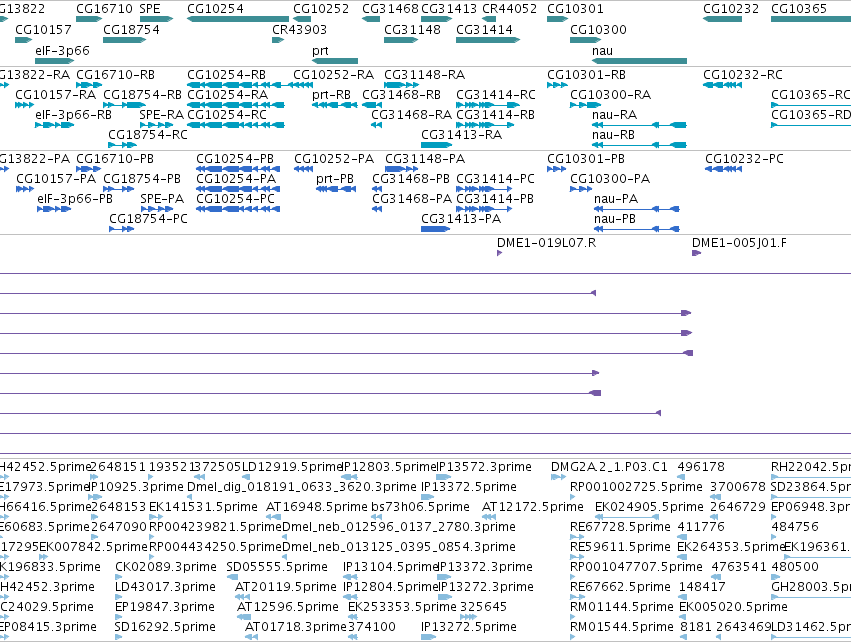The width and height of the screenshot is (851, 642).
Task: Click transcript CG10254-RC
Action: pyautogui.click(x=227, y=115)
